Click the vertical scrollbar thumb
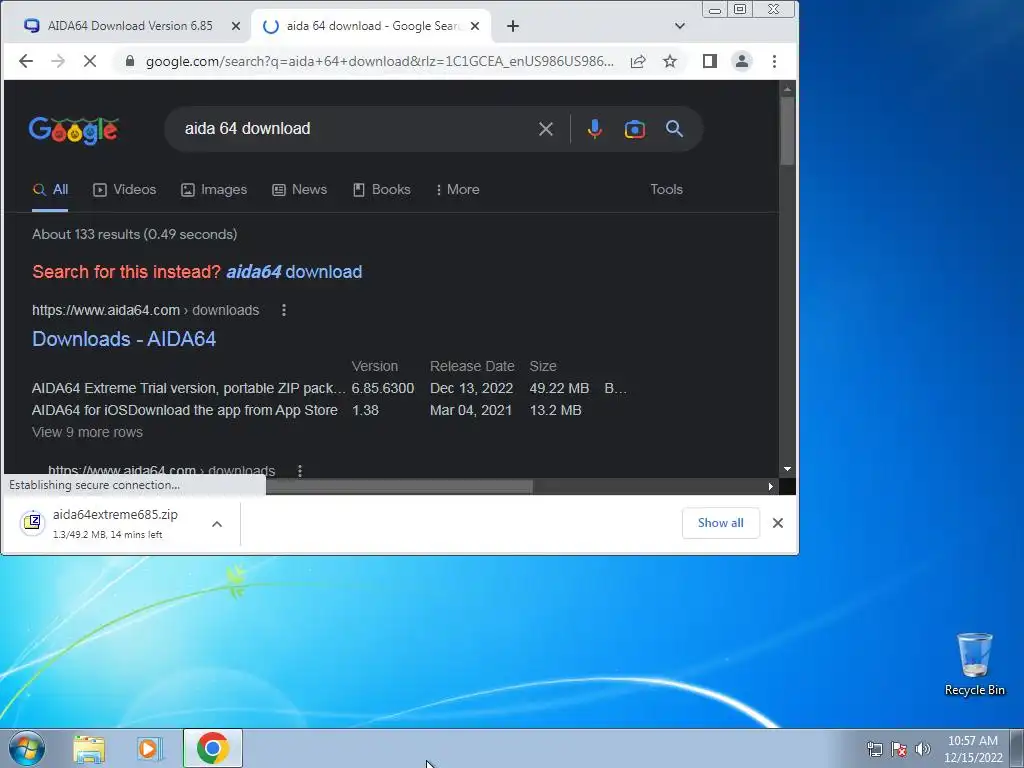This screenshot has height=768, width=1024. (x=787, y=131)
